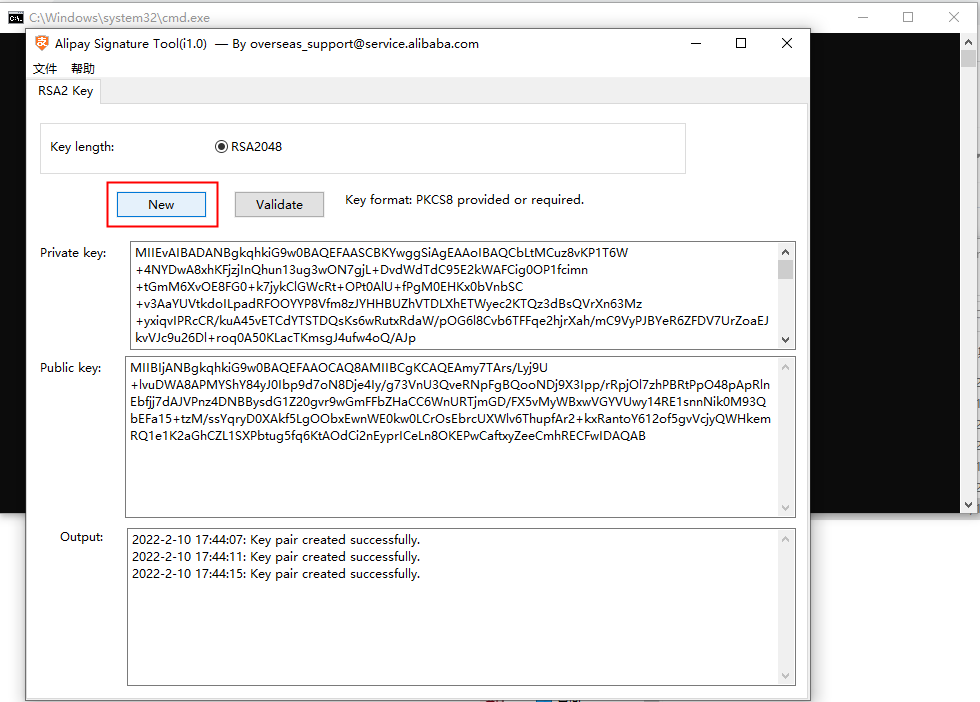Open the 文件 menu
980x702 pixels.
click(x=45, y=68)
